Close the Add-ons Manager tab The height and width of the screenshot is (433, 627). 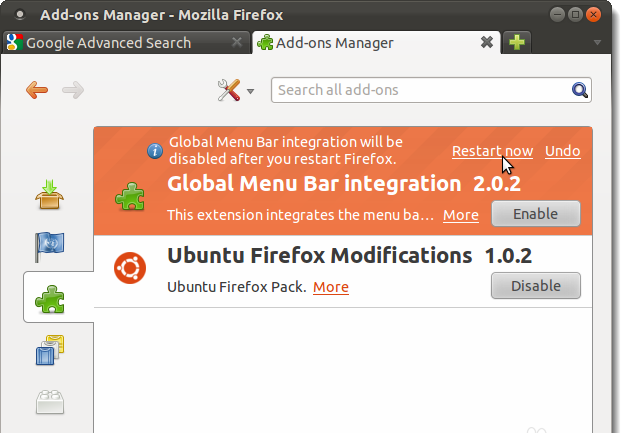tap(487, 43)
